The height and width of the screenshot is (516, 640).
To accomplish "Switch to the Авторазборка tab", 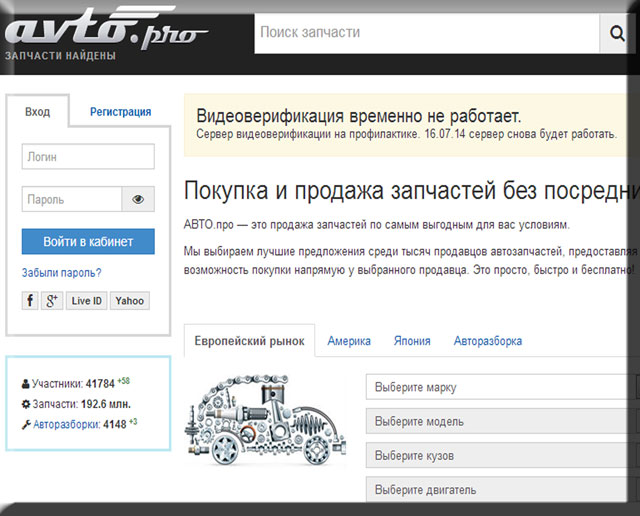I will point(487,341).
